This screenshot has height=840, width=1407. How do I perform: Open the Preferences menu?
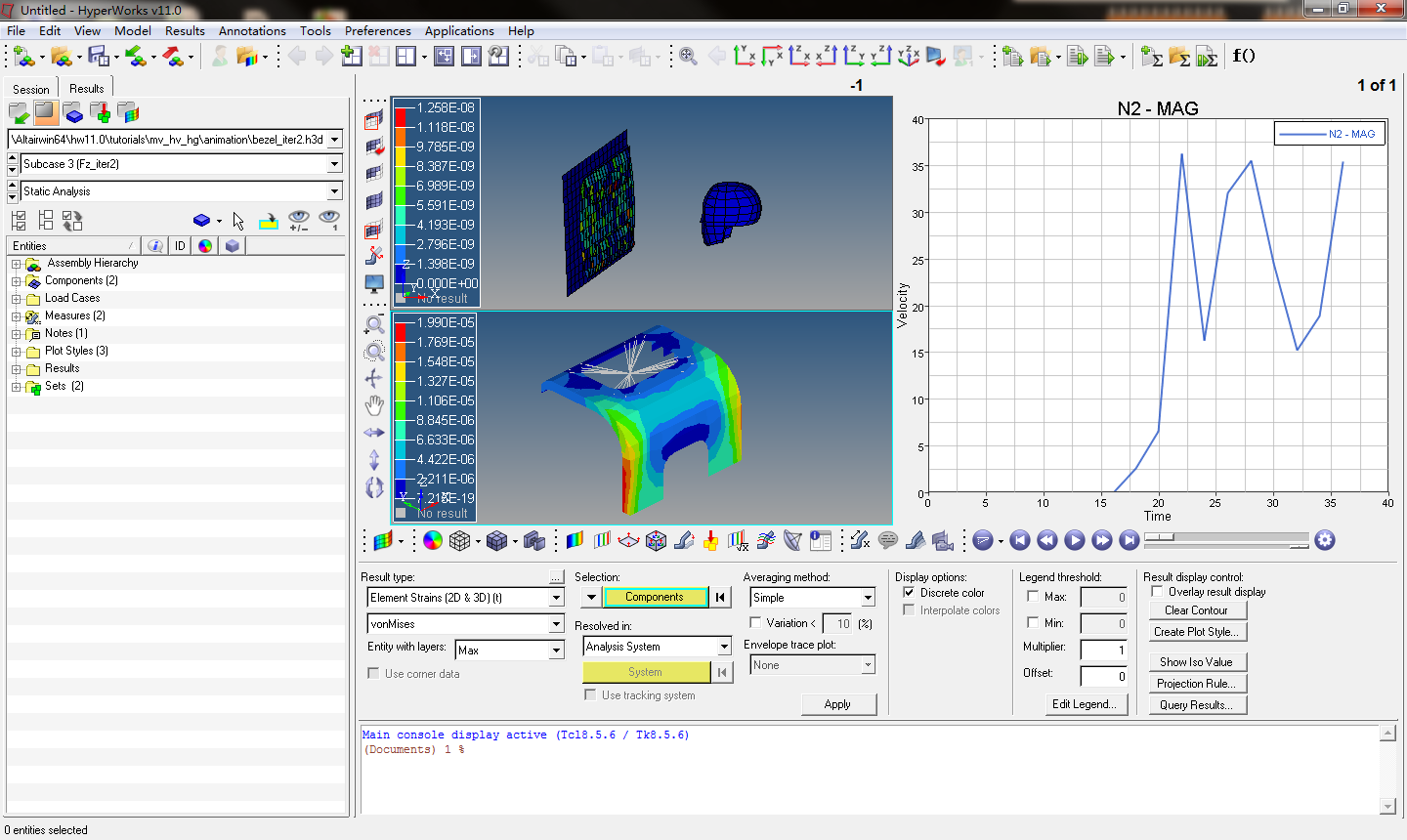pyautogui.click(x=378, y=31)
